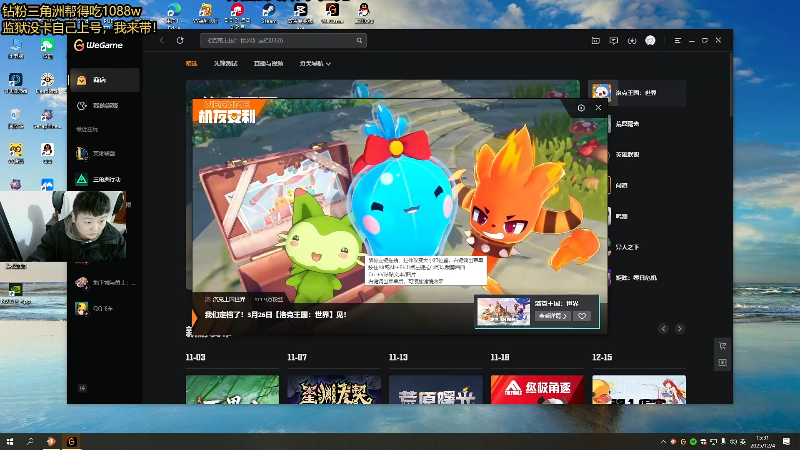Open the Windows Start menu
The width and height of the screenshot is (800, 450).
click(10, 441)
